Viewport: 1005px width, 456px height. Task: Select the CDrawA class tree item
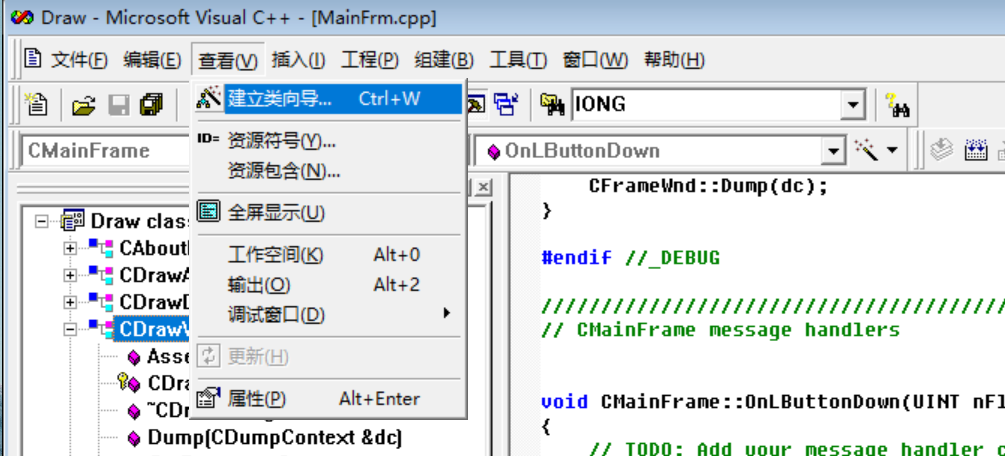155,275
